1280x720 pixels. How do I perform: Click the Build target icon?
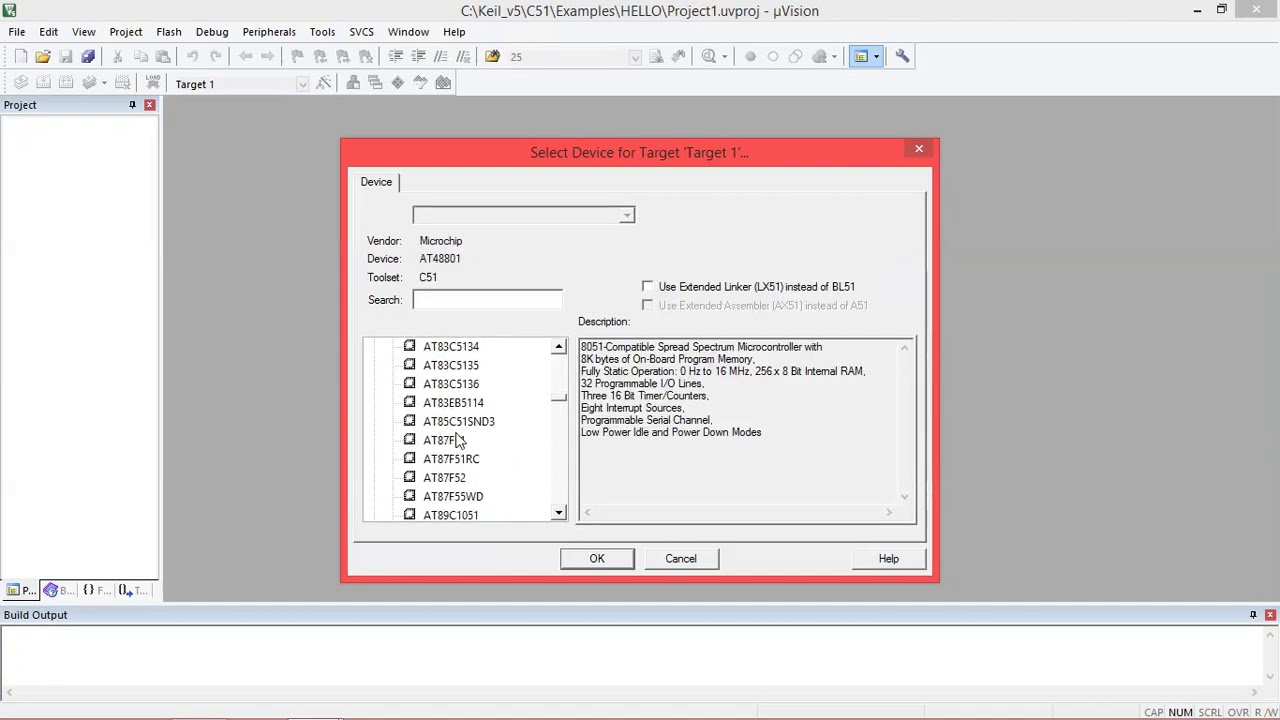pos(43,83)
